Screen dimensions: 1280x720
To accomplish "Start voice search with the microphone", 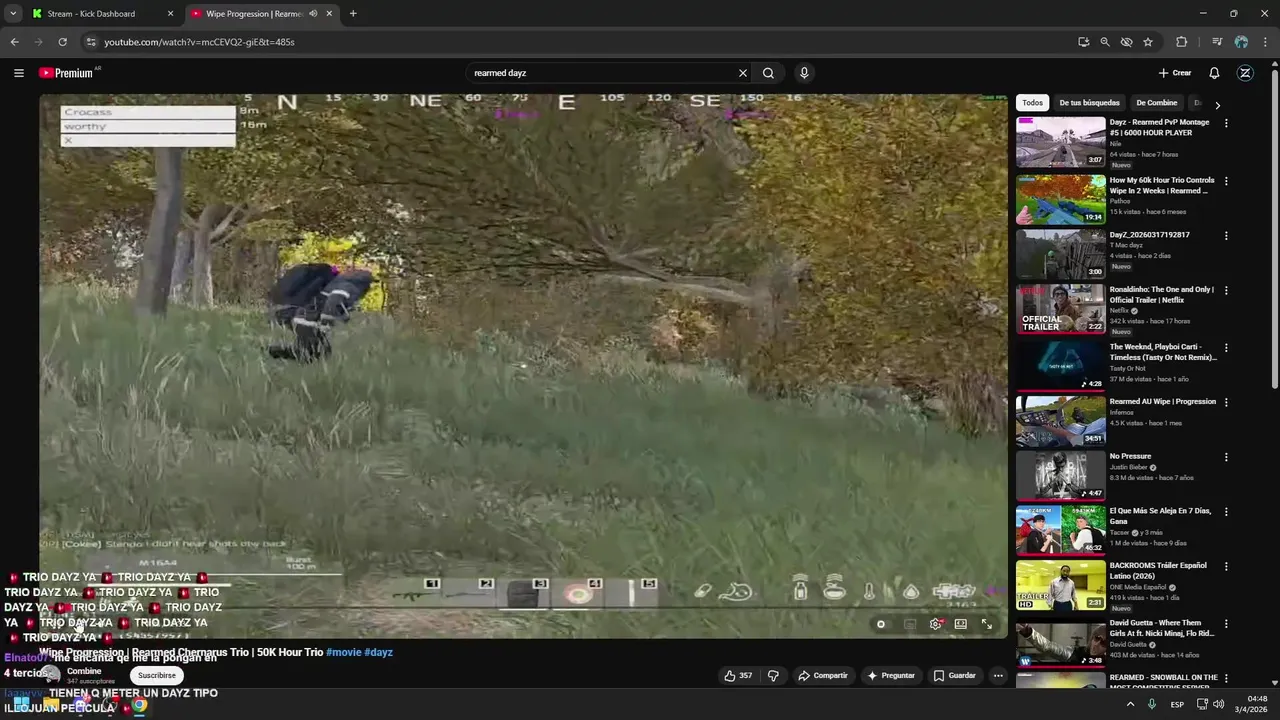I will (804, 73).
